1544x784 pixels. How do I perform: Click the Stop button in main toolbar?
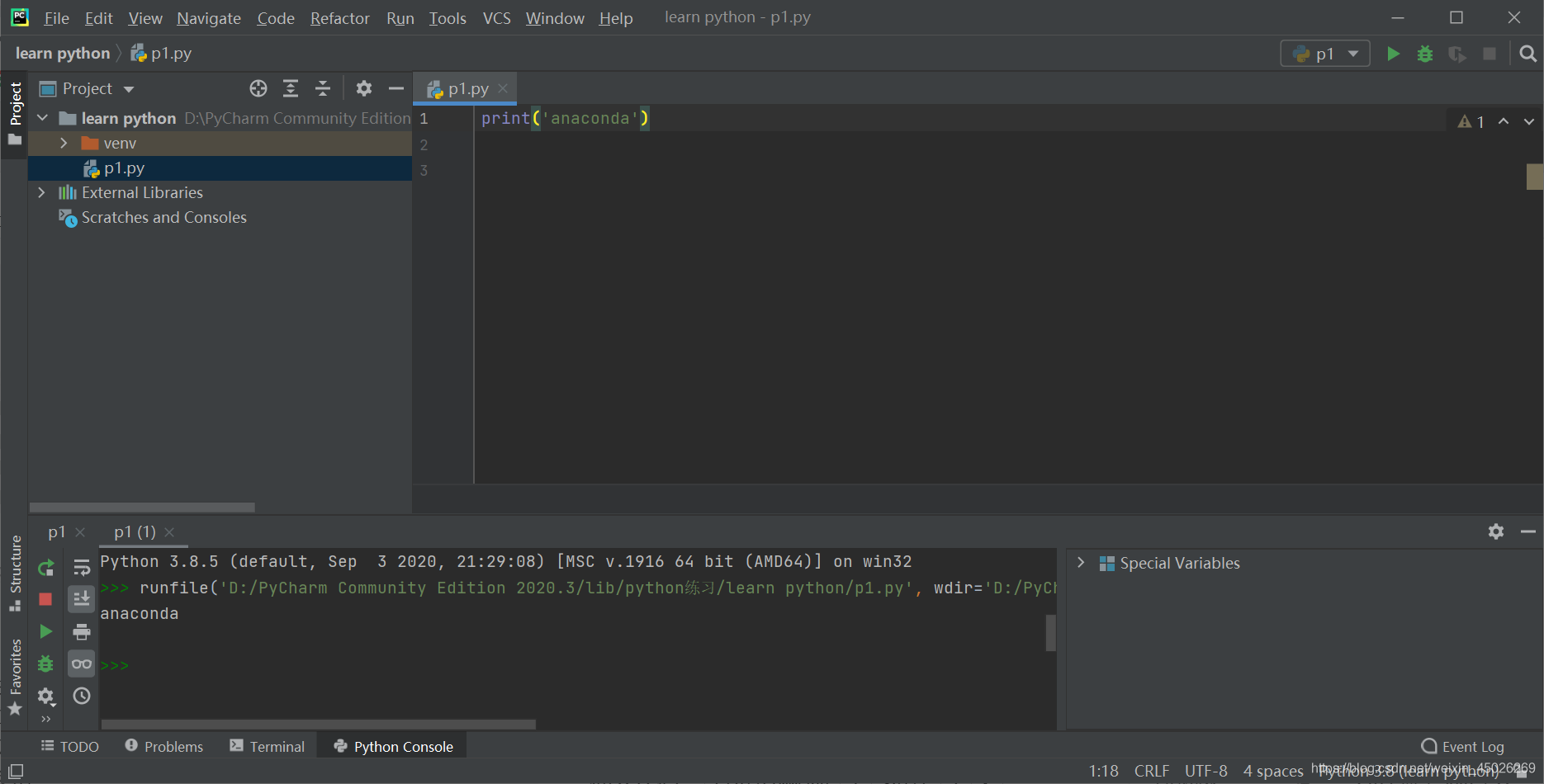click(1490, 54)
